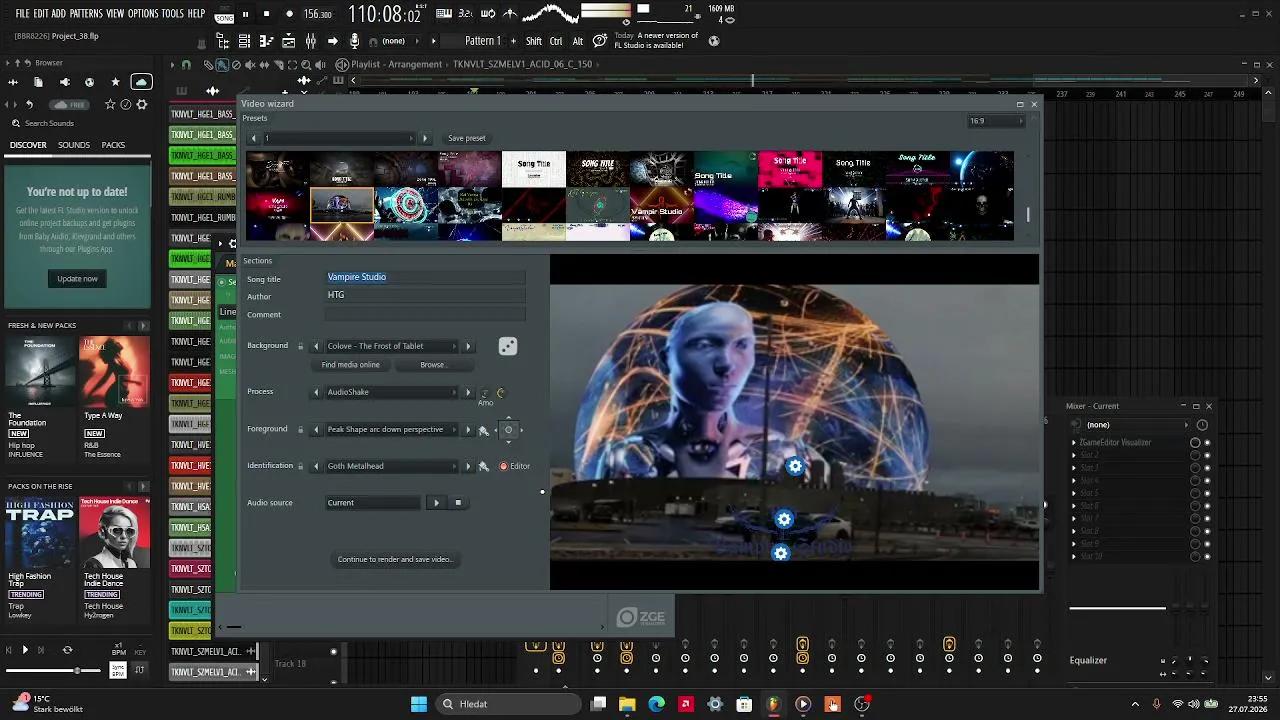
Task: Open browser settings gear icon
Action: click(142, 104)
